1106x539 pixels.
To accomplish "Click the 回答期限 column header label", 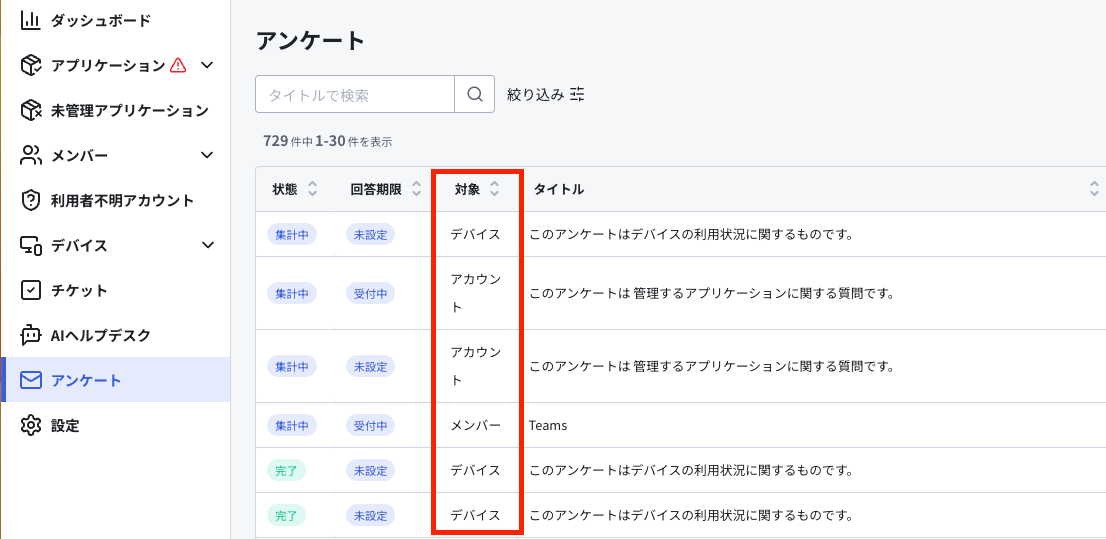I will tap(376, 189).
